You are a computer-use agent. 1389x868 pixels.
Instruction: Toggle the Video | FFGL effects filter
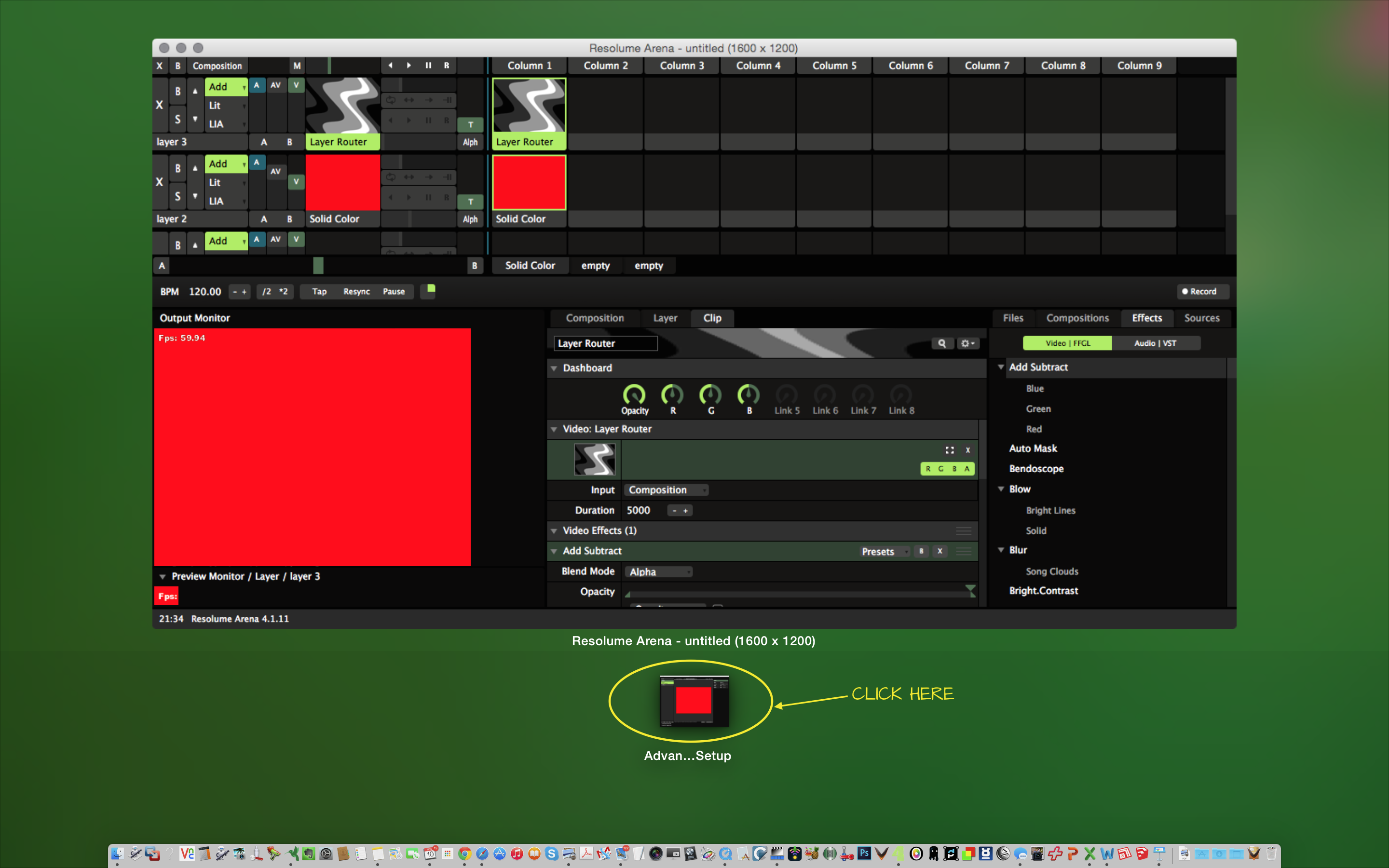click(x=1067, y=343)
